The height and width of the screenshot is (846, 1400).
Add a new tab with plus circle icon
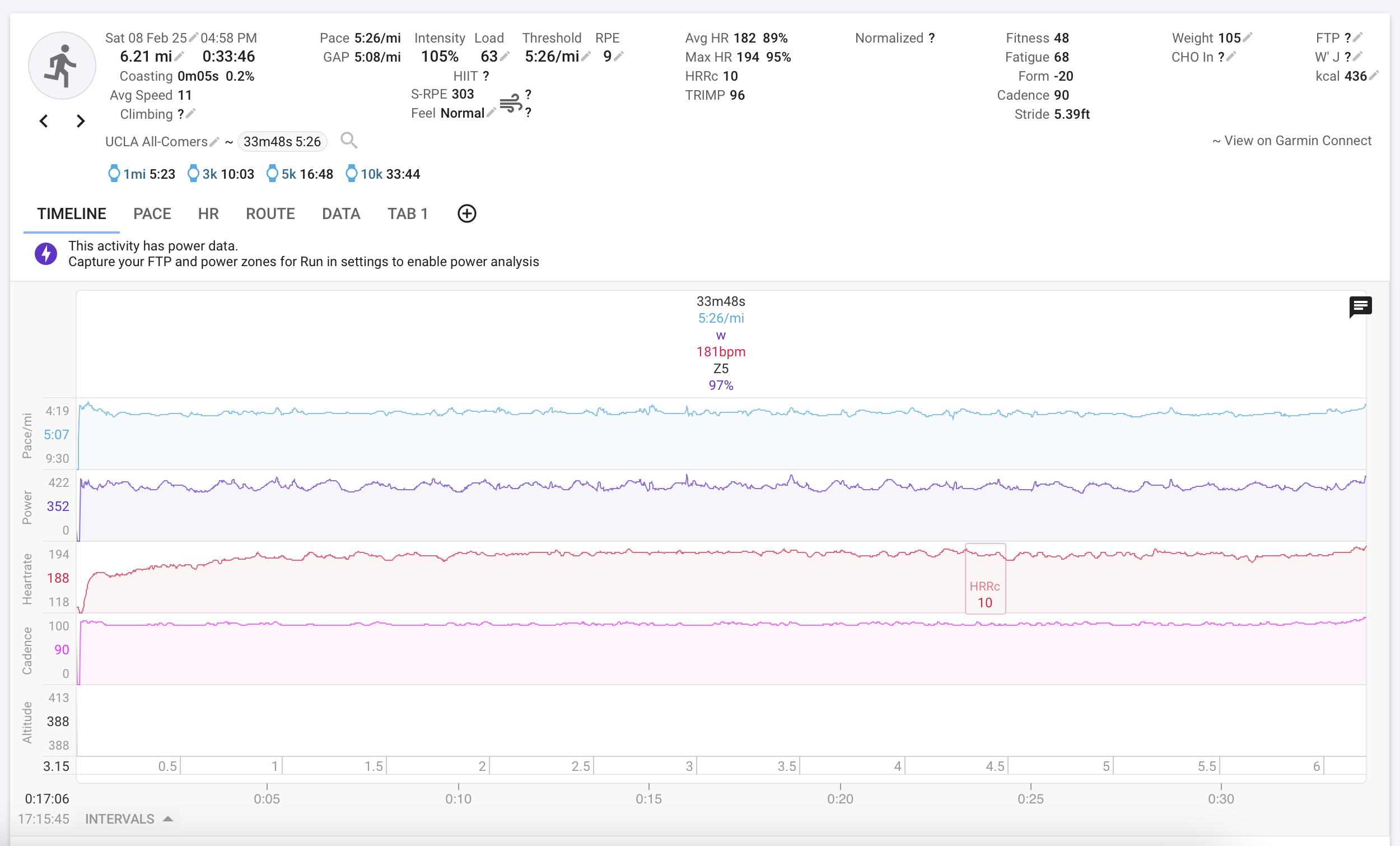tap(466, 214)
